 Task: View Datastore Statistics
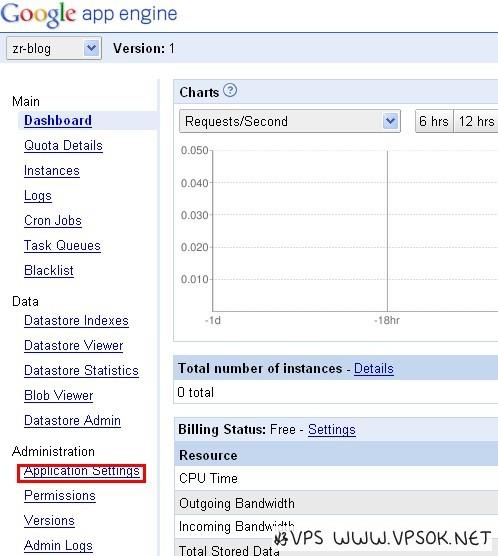[x=81, y=371]
